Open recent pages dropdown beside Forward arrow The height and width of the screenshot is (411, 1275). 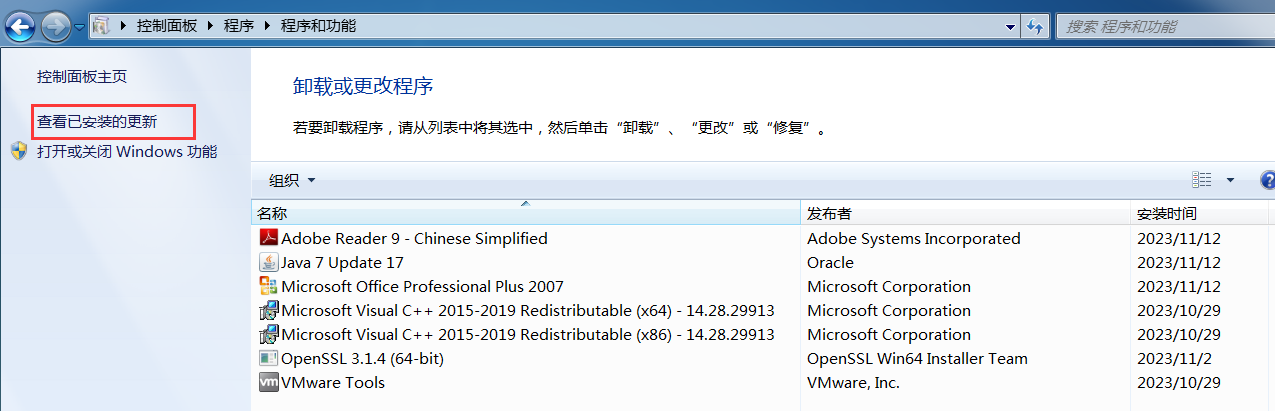80,26
